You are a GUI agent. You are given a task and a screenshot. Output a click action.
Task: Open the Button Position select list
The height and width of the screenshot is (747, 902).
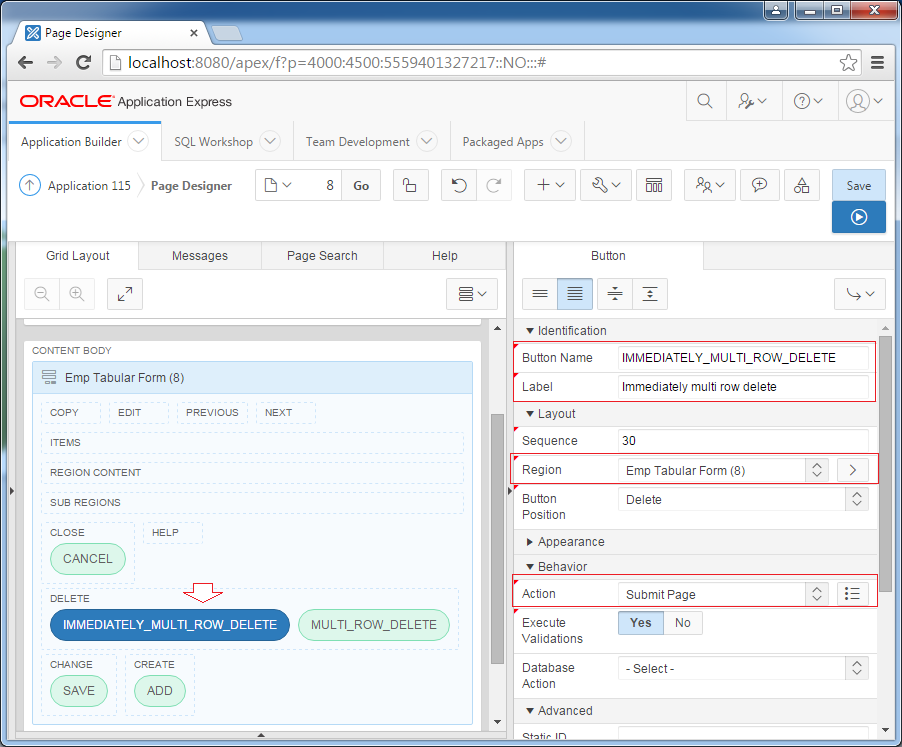(x=743, y=499)
